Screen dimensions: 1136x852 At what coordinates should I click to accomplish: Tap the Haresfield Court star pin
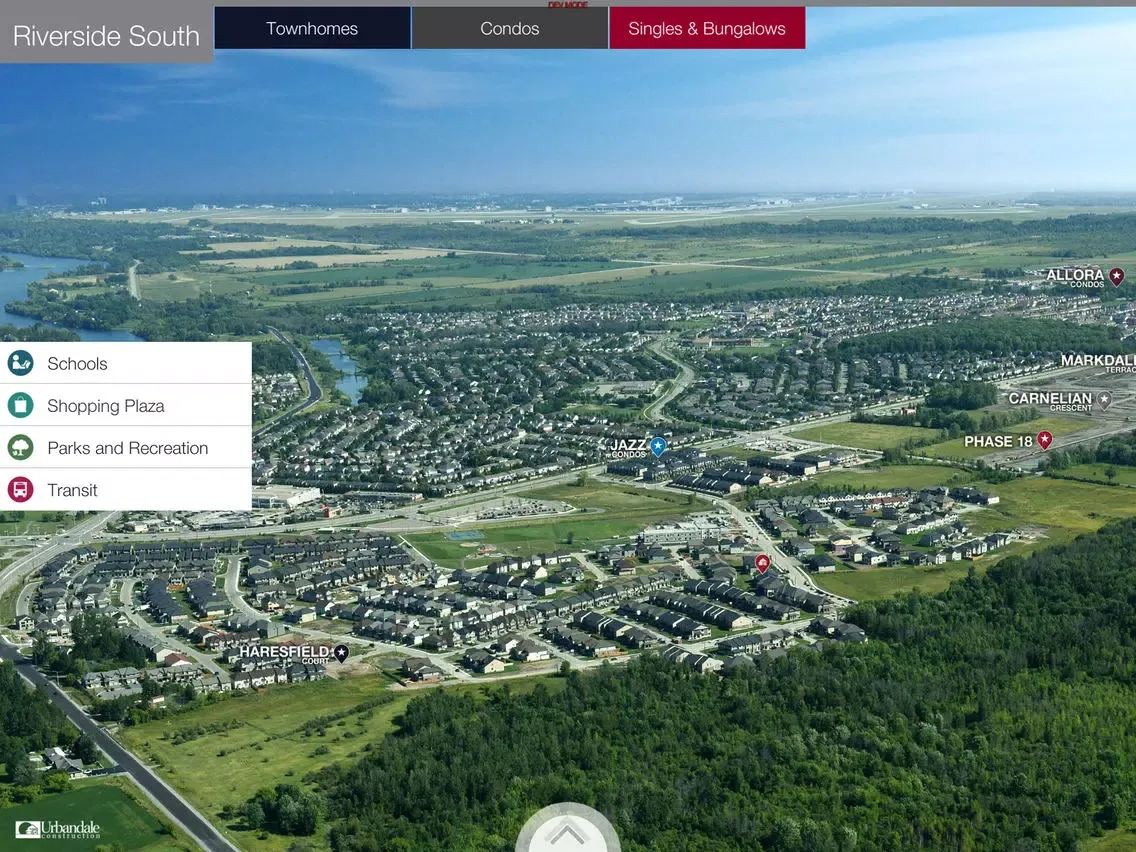(341, 653)
